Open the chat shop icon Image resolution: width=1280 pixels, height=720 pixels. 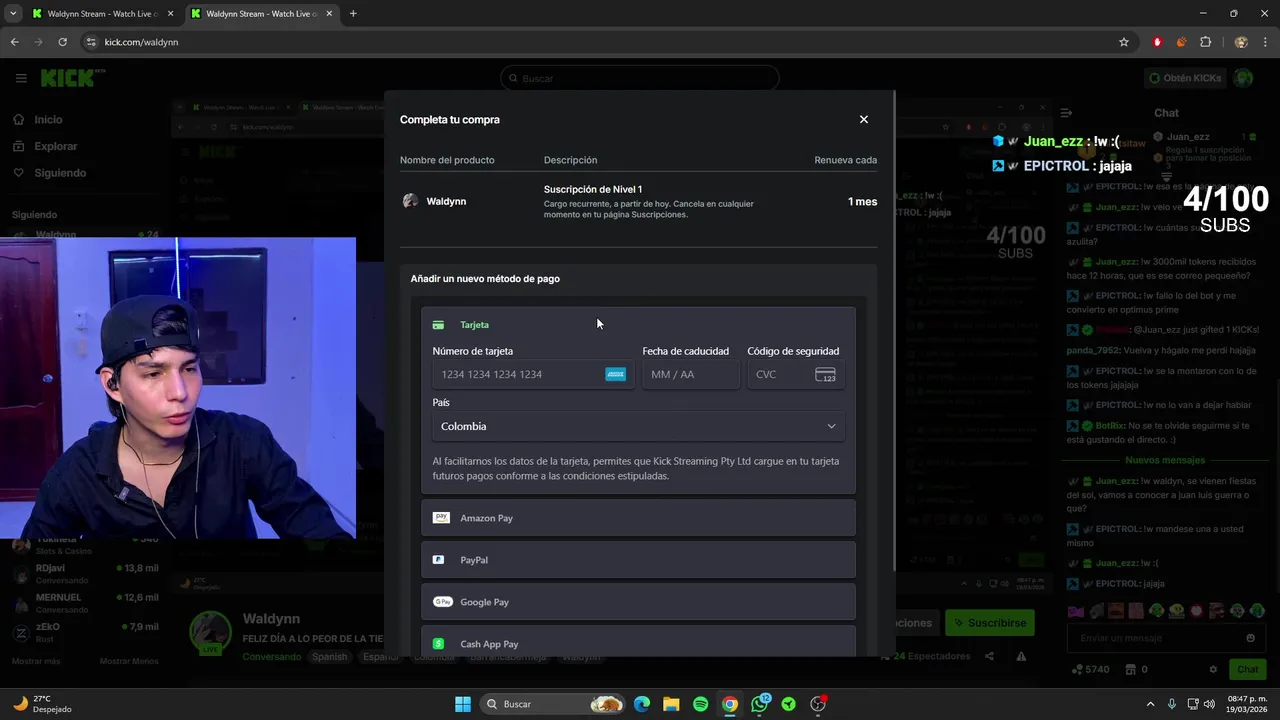1130,669
